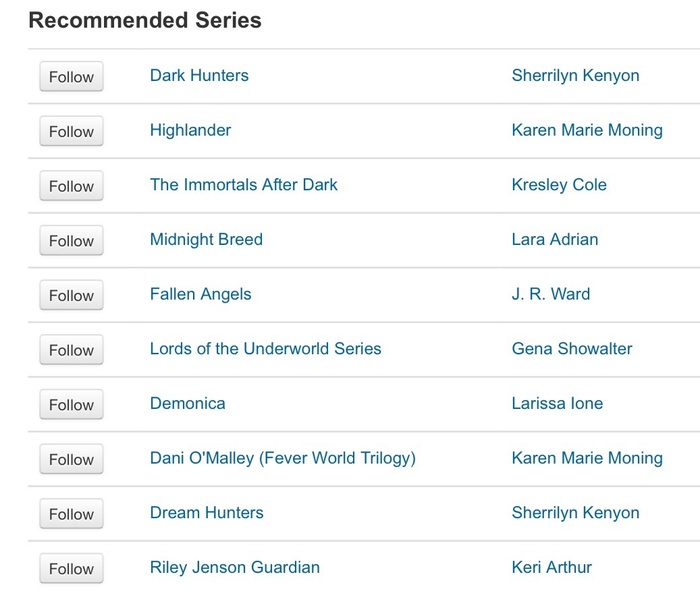This screenshot has width=700, height=610.
Task: View the Demonica series page
Action: [x=188, y=403]
